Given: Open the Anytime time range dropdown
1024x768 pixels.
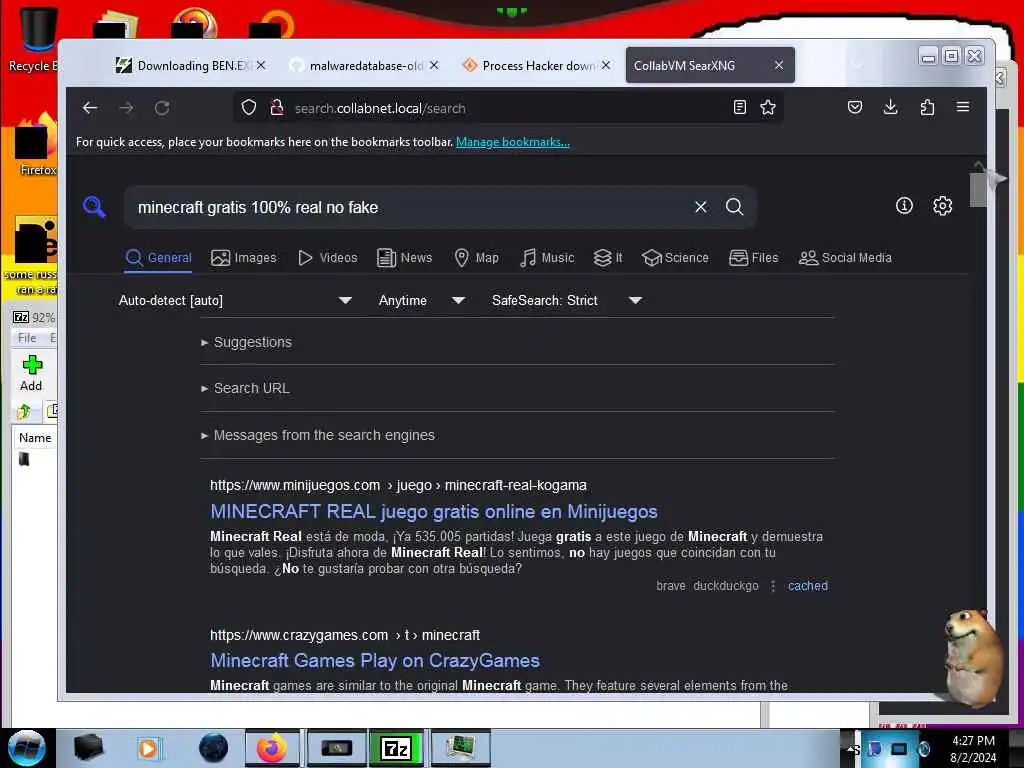Looking at the screenshot, I should [422, 300].
